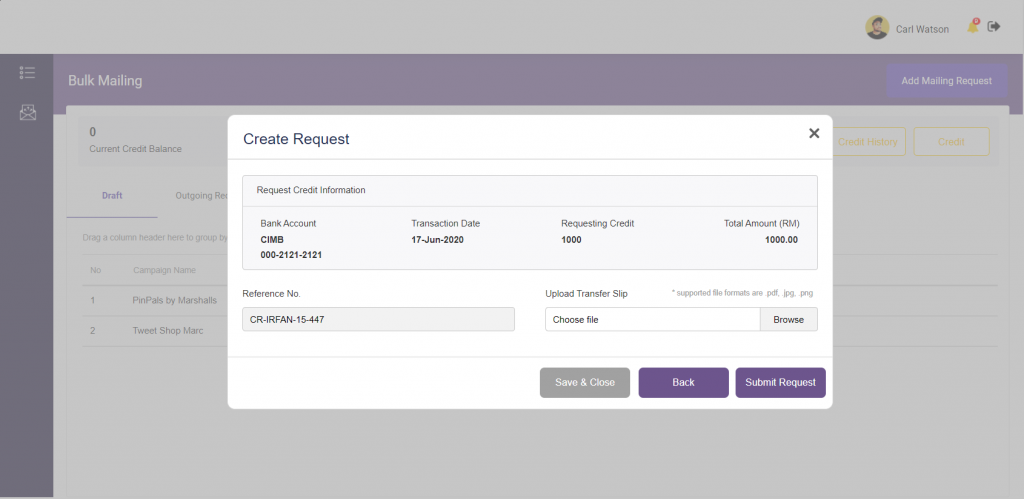Click the logout icon
Image resolution: width=1024 pixels, height=499 pixels.
click(994, 27)
